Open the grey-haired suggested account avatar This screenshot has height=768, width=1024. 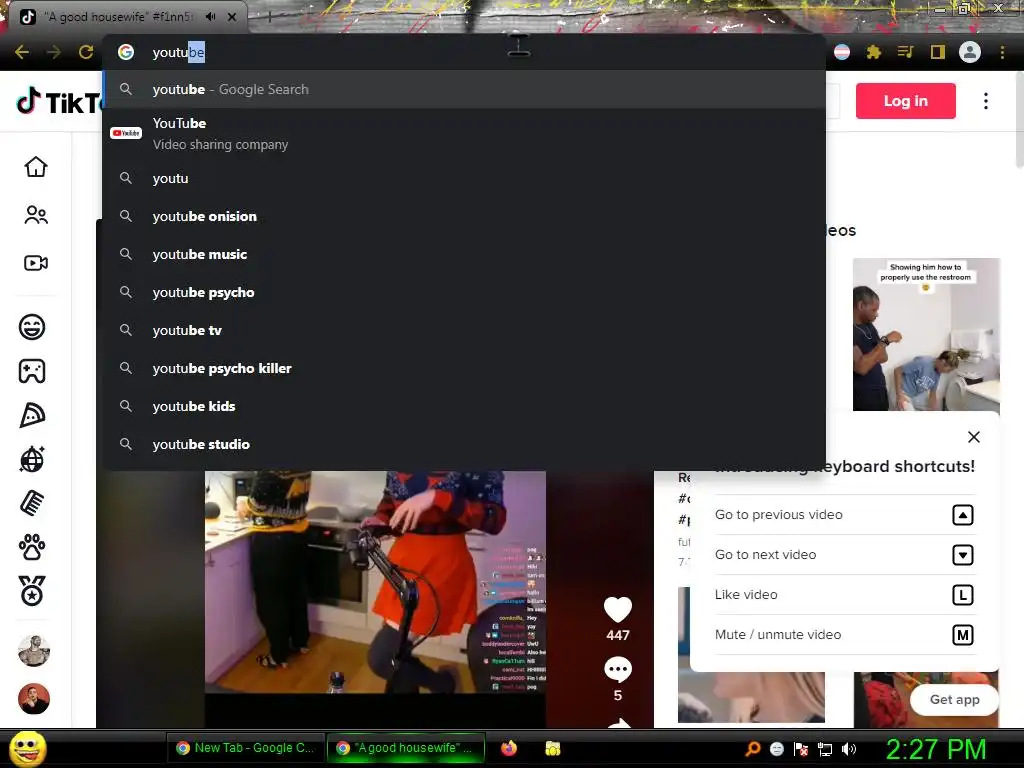(34, 651)
